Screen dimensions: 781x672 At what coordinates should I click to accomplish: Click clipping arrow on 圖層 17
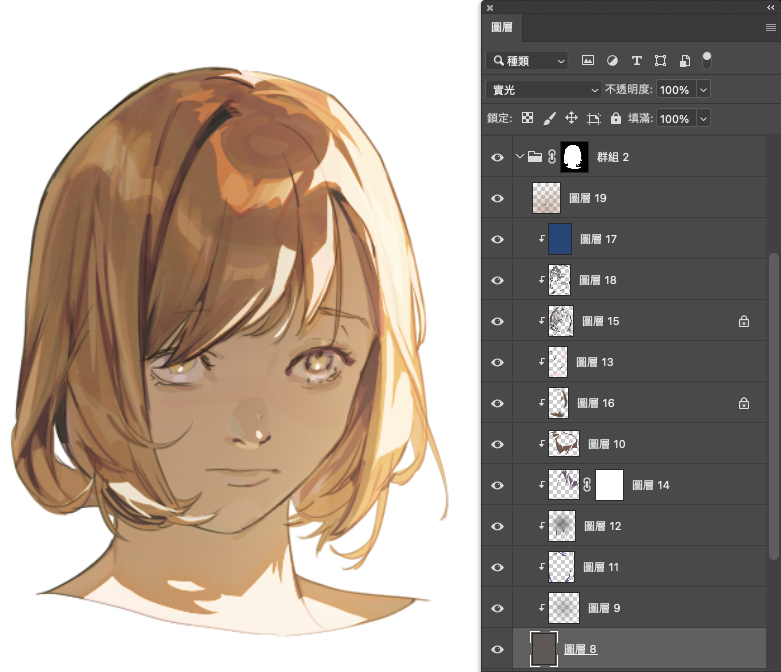coord(541,239)
